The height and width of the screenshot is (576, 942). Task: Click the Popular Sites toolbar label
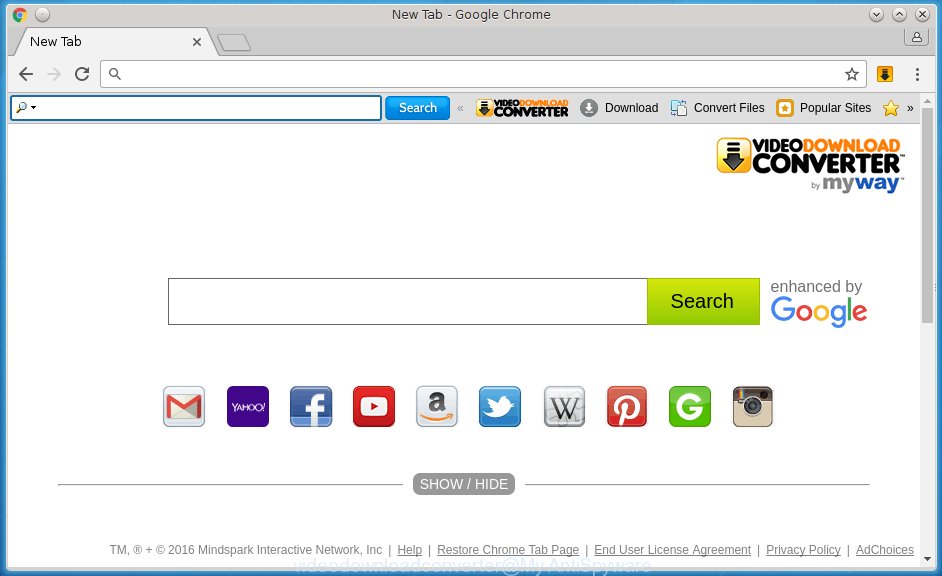tap(836, 108)
